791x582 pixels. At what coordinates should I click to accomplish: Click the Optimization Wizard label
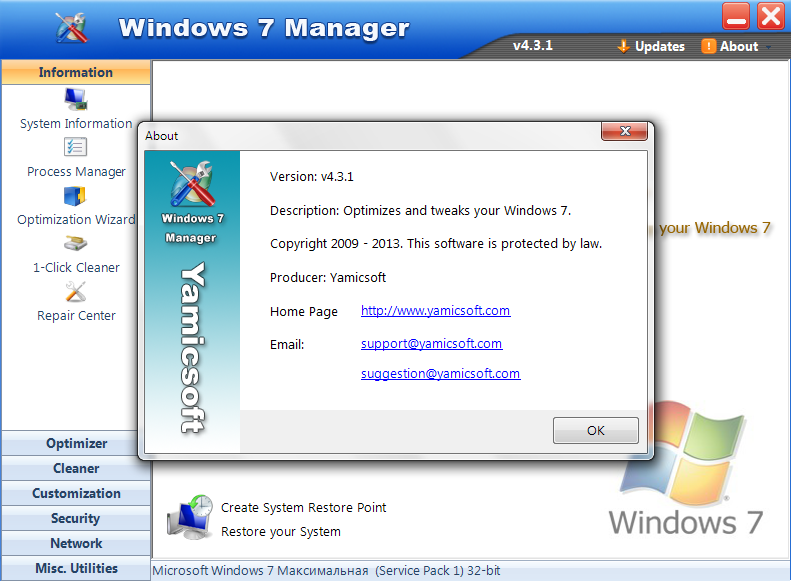pos(76,219)
